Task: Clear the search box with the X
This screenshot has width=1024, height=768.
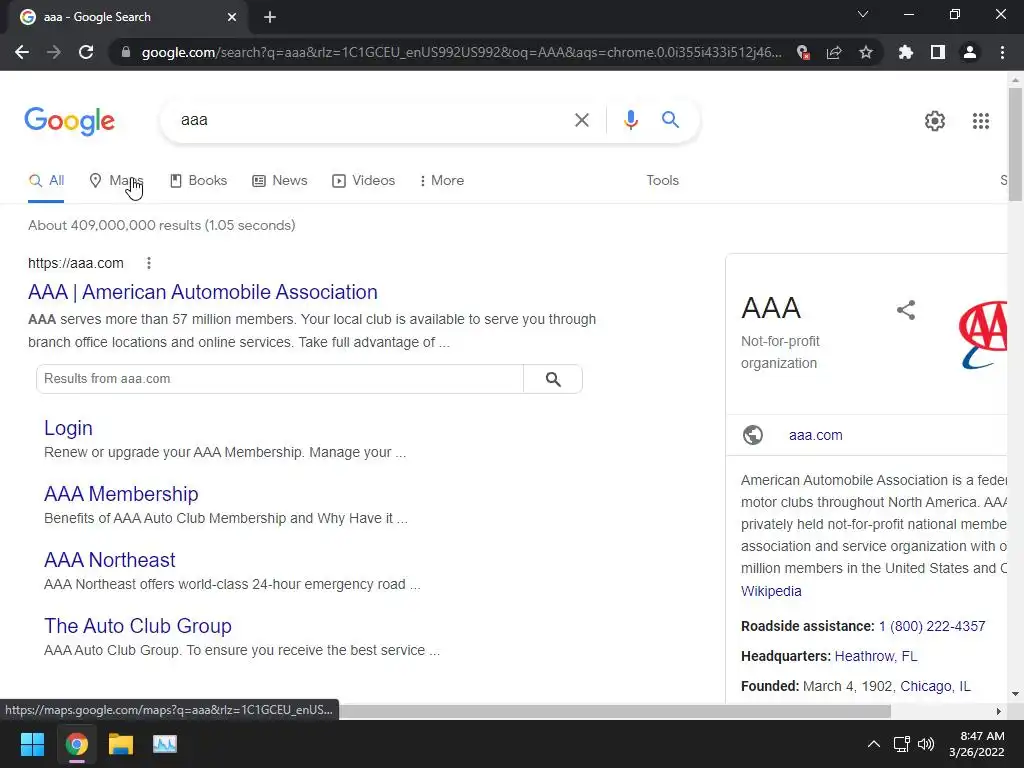Action: pos(581,120)
